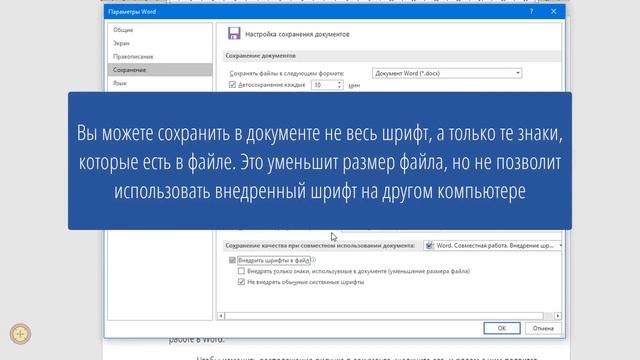This screenshot has height=360, width=640.
Task: Click the horizontal scrollbar left arrow
Action: click(x=221, y=316)
